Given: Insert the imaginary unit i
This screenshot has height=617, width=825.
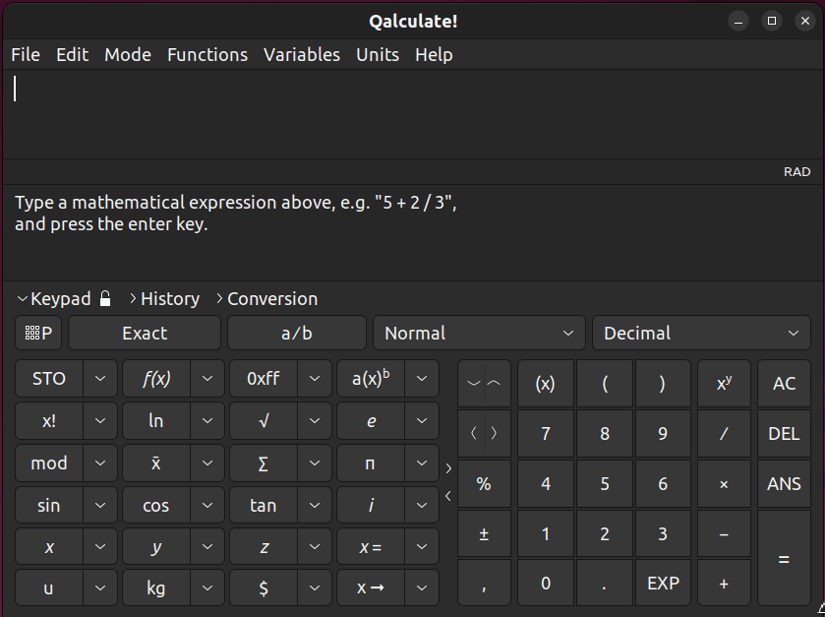Looking at the screenshot, I should [x=370, y=505].
